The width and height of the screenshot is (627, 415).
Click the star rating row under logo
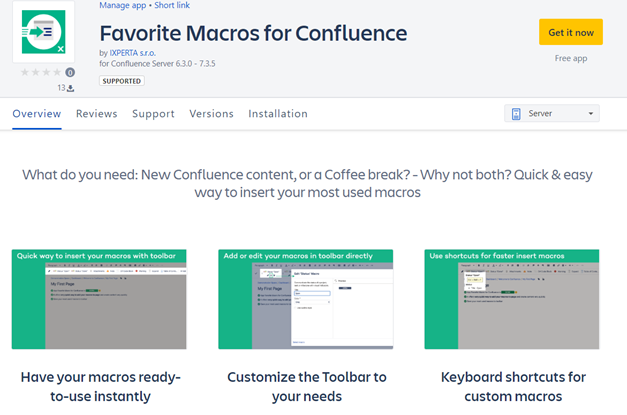pos(41,72)
